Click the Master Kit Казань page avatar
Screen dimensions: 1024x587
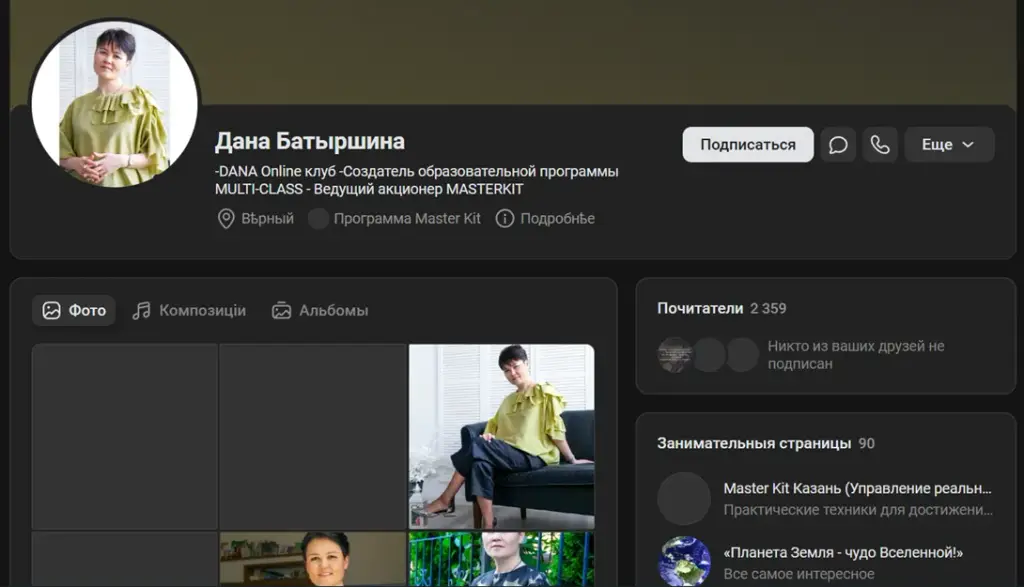coord(684,499)
